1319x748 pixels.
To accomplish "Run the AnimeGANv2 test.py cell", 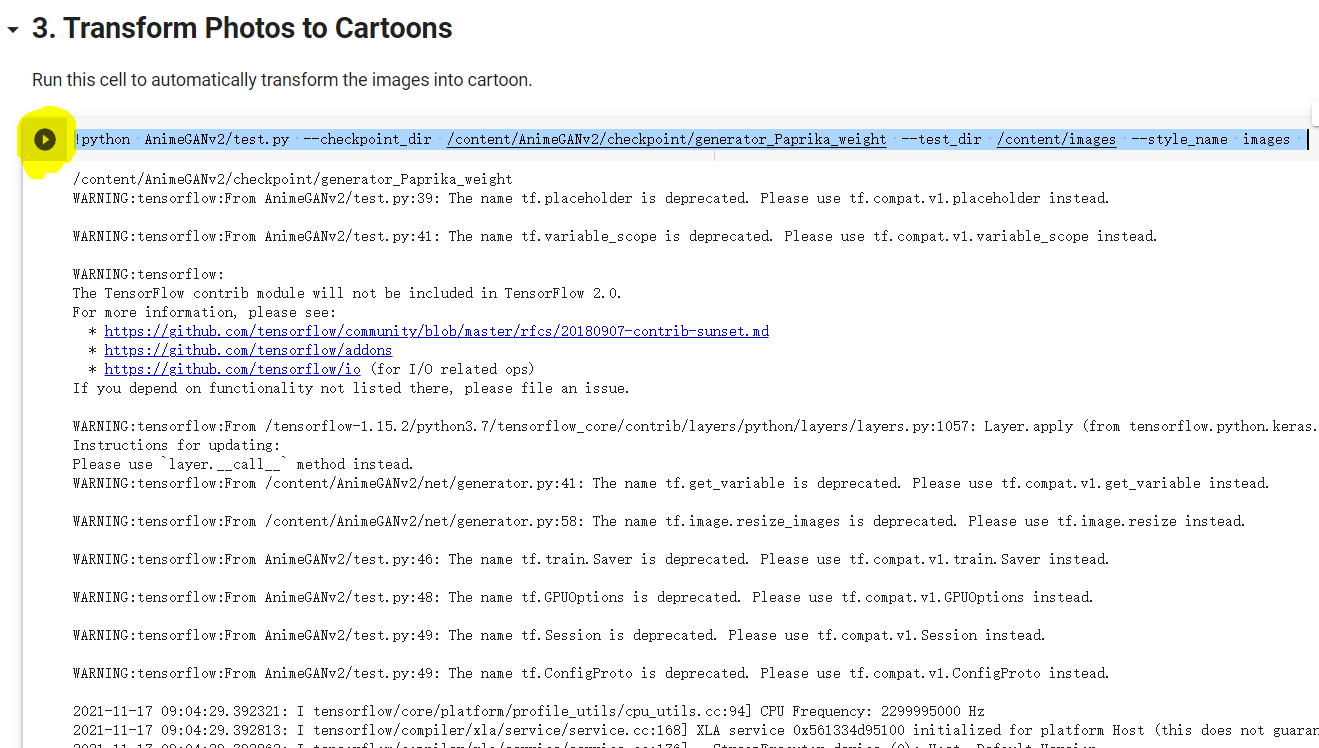I will pos(45,139).
